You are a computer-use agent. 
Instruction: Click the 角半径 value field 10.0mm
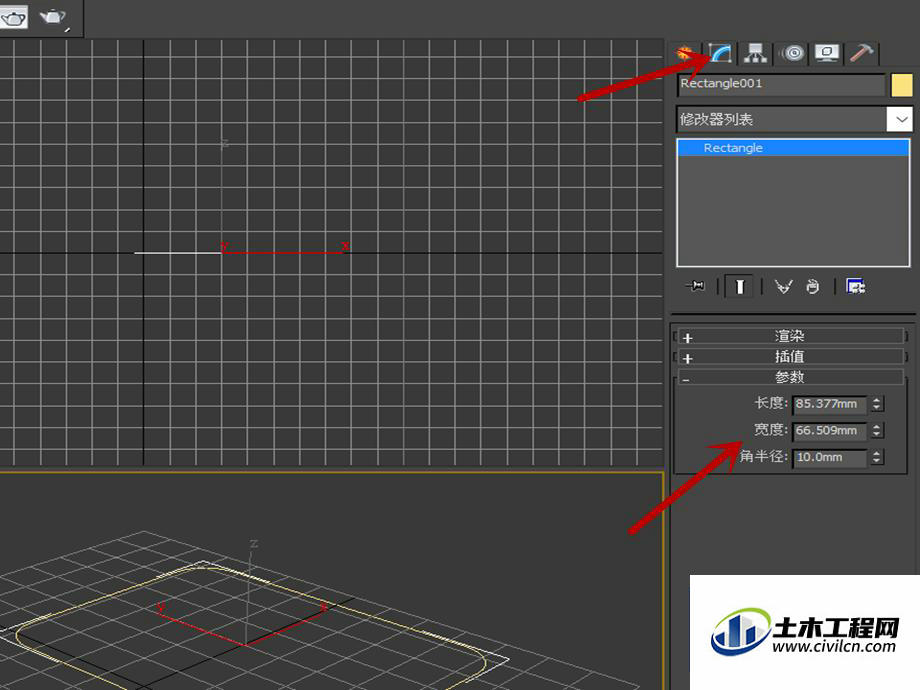coord(829,457)
